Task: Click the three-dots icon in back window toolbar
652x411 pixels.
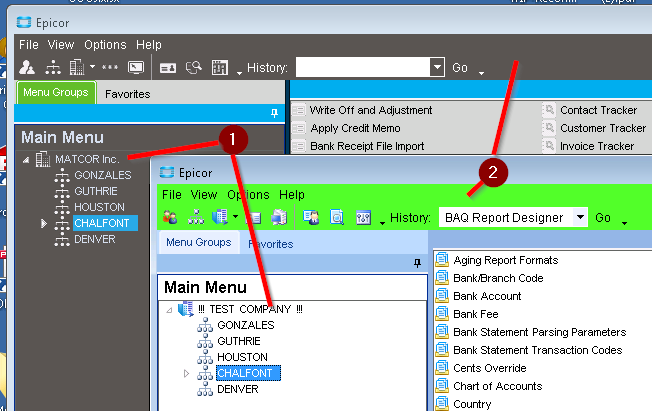Action: click(110, 67)
